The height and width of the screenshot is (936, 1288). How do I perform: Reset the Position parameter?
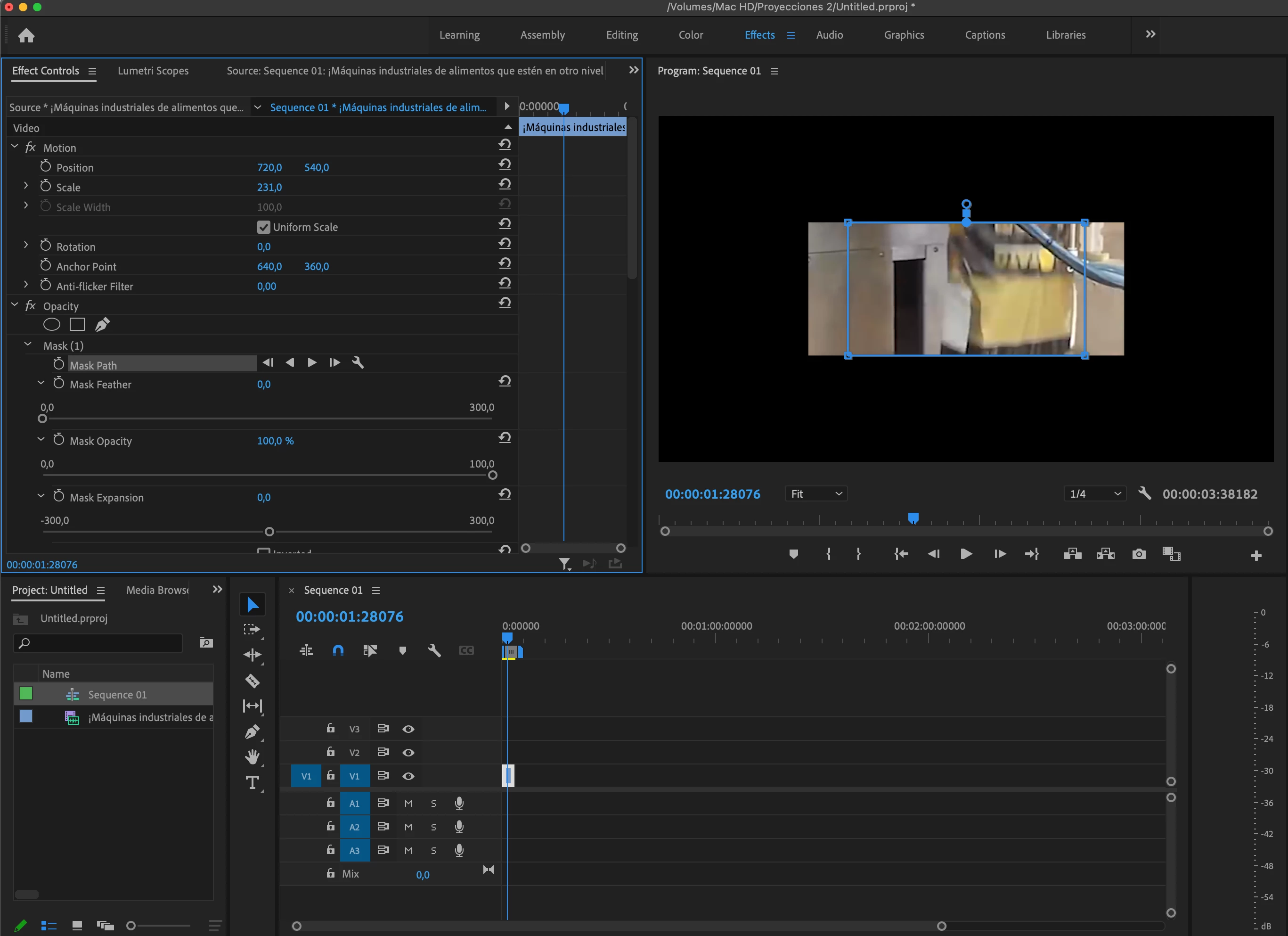(505, 165)
